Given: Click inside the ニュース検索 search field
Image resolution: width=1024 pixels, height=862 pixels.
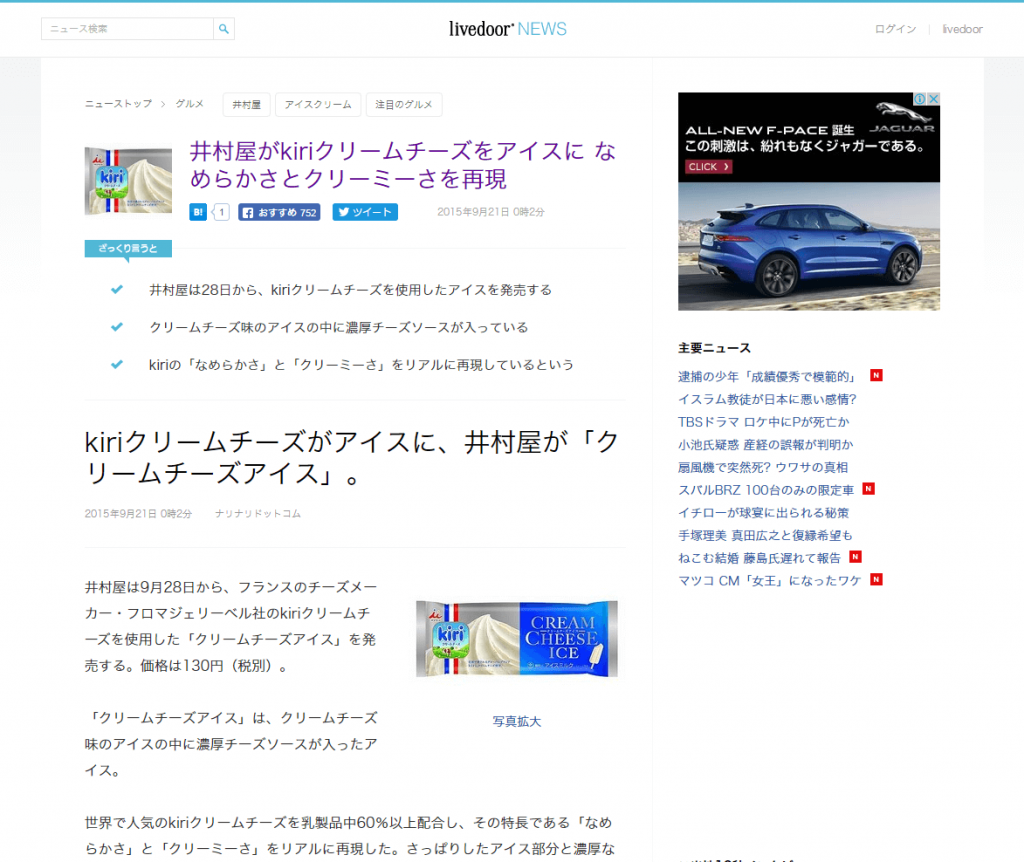Looking at the screenshot, I should pyautogui.click(x=127, y=29).
